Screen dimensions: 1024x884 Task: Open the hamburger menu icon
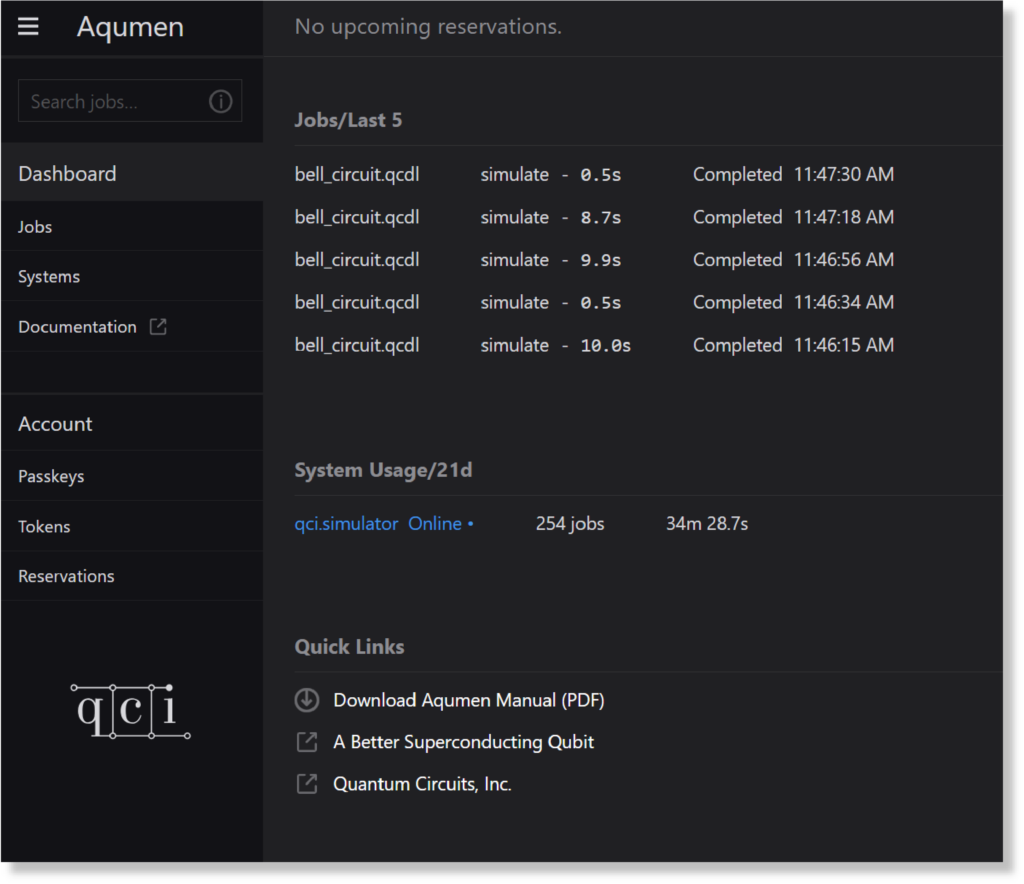pyautogui.click(x=28, y=27)
